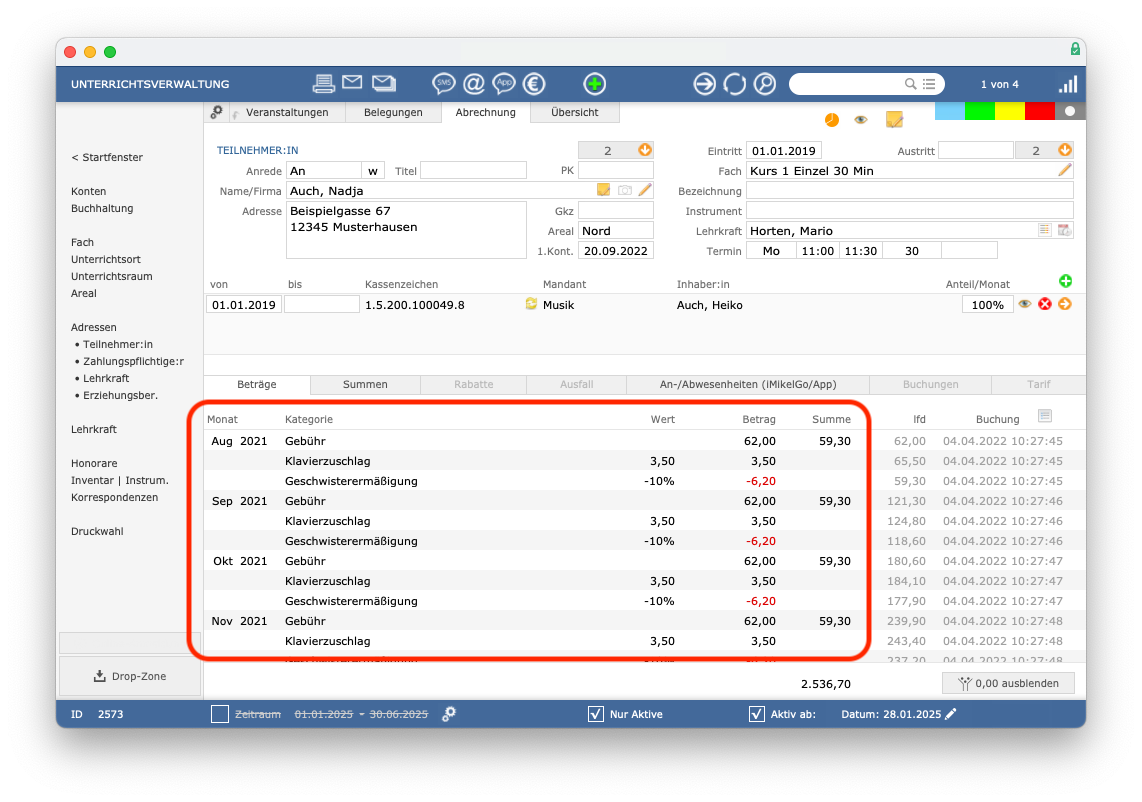Open the SMS speech bubble icon
The height and width of the screenshot is (802, 1142).
click(443, 84)
